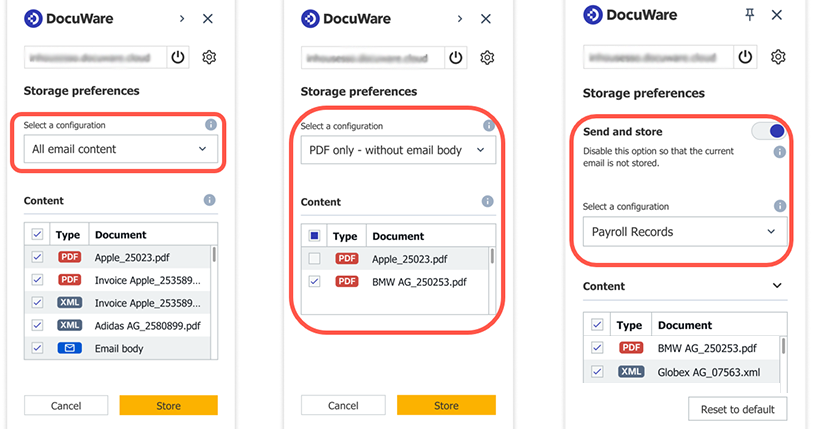Screen dimensions: 817x432
Task: Click PDF icon for BMW AG_250253.pdf in middle panel
Action: 346,281
